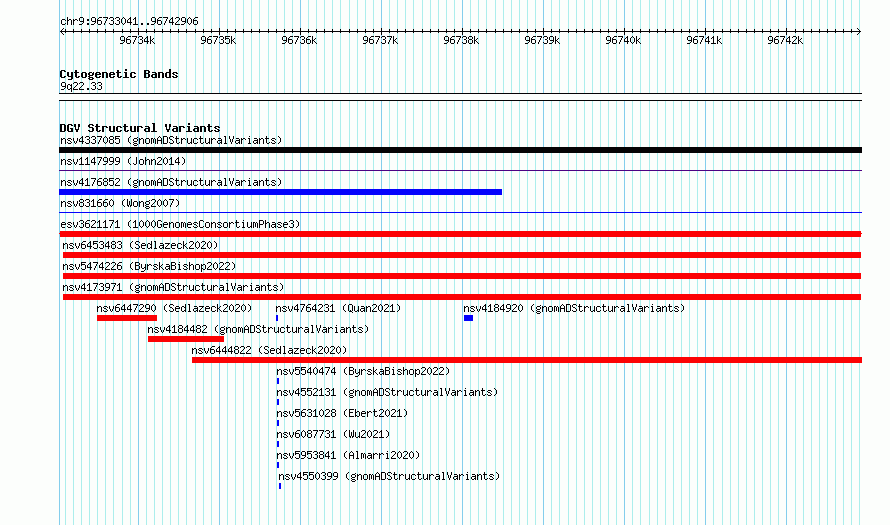Open variant nsv4764231 (Quan2021) label
Viewport: 890px width, 525px height.
(x=338, y=308)
